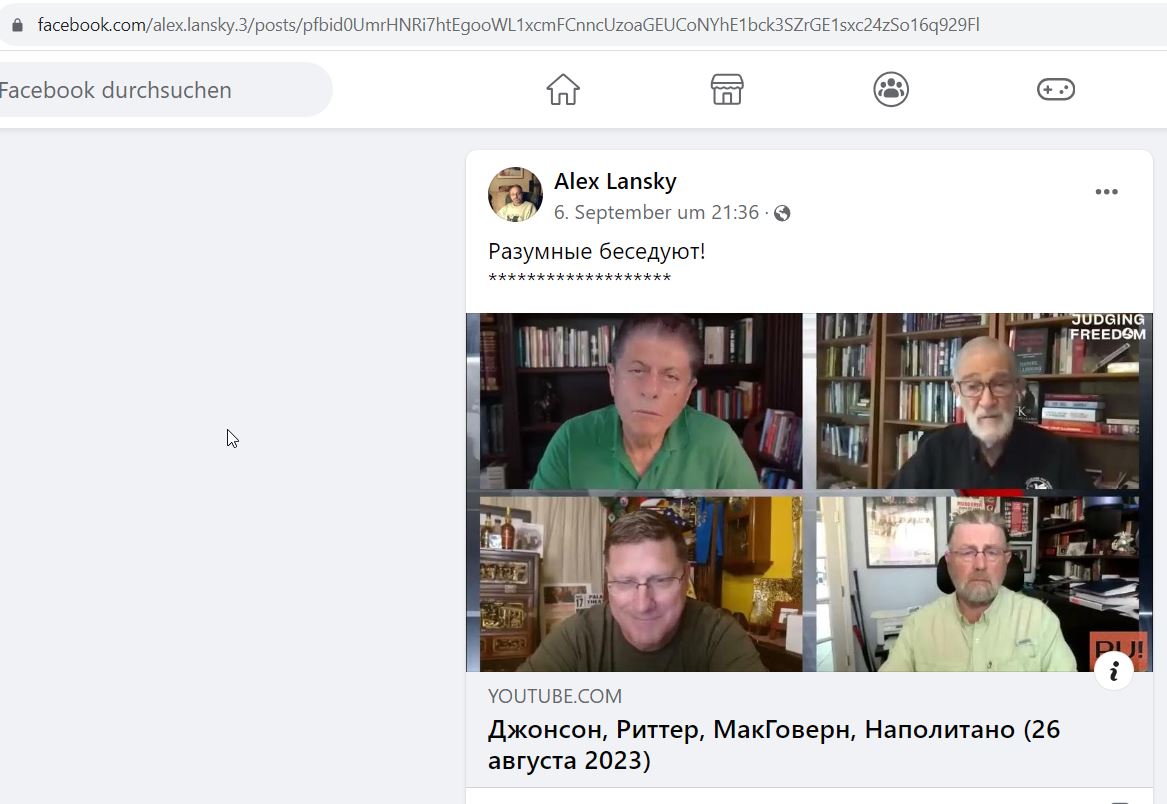Click the padlock site security icon
This screenshot has width=1167, height=804.
17,25
